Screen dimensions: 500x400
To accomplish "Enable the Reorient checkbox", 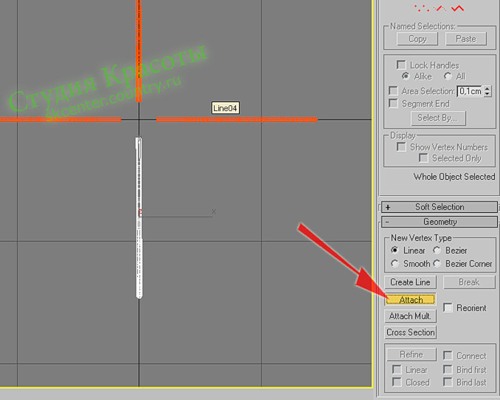I will (448, 307).
